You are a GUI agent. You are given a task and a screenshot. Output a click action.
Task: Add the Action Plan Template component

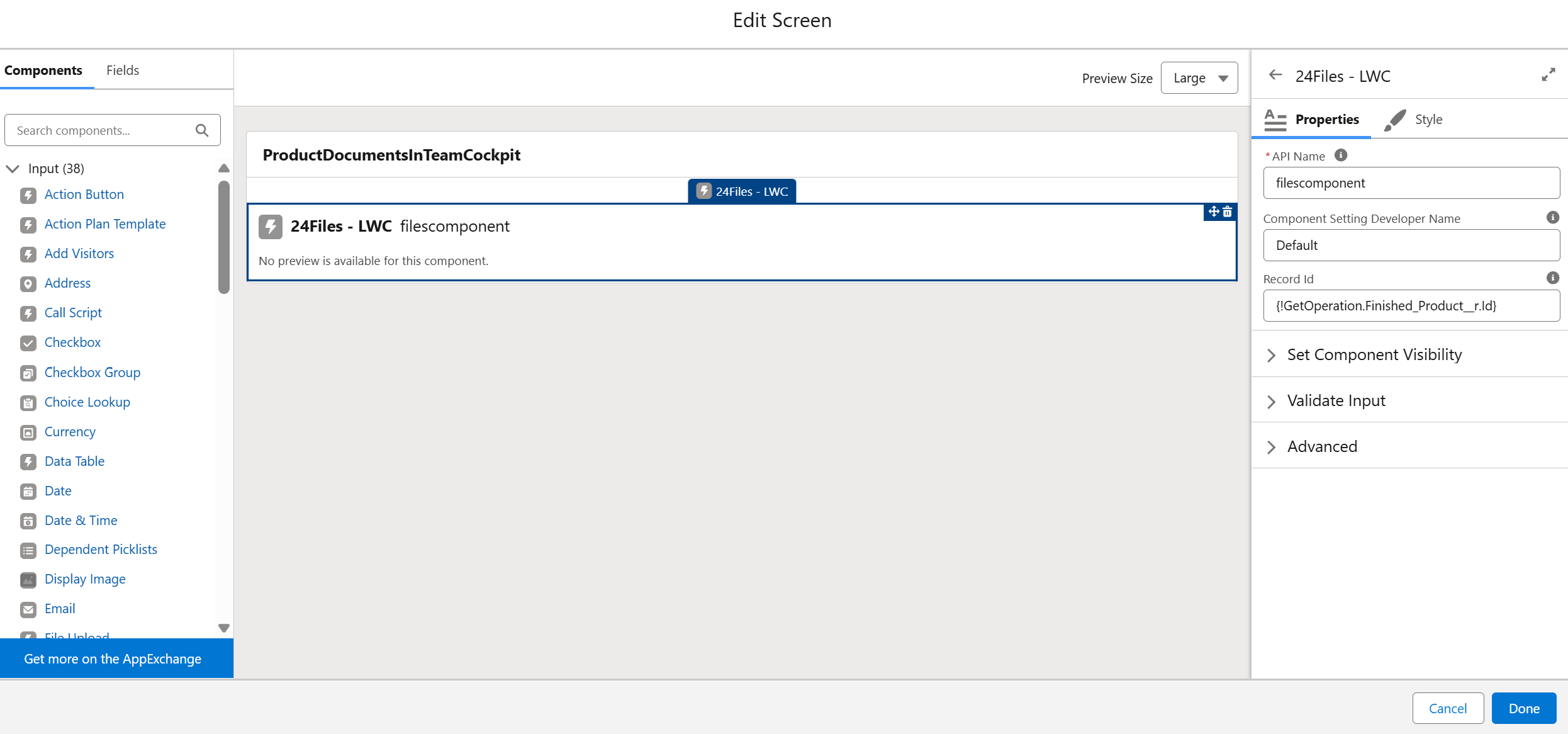[105, 224]
